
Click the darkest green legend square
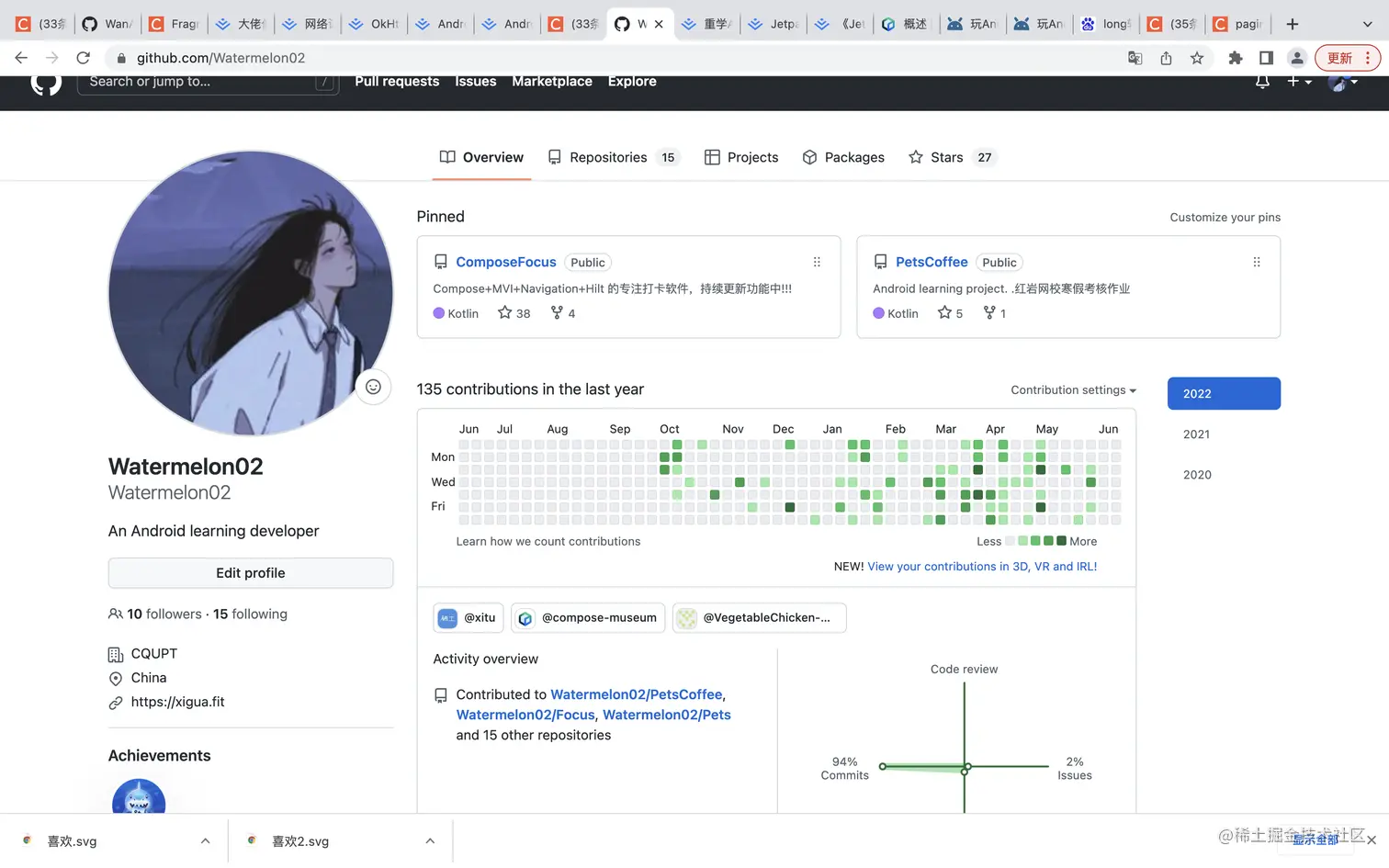1061,541
